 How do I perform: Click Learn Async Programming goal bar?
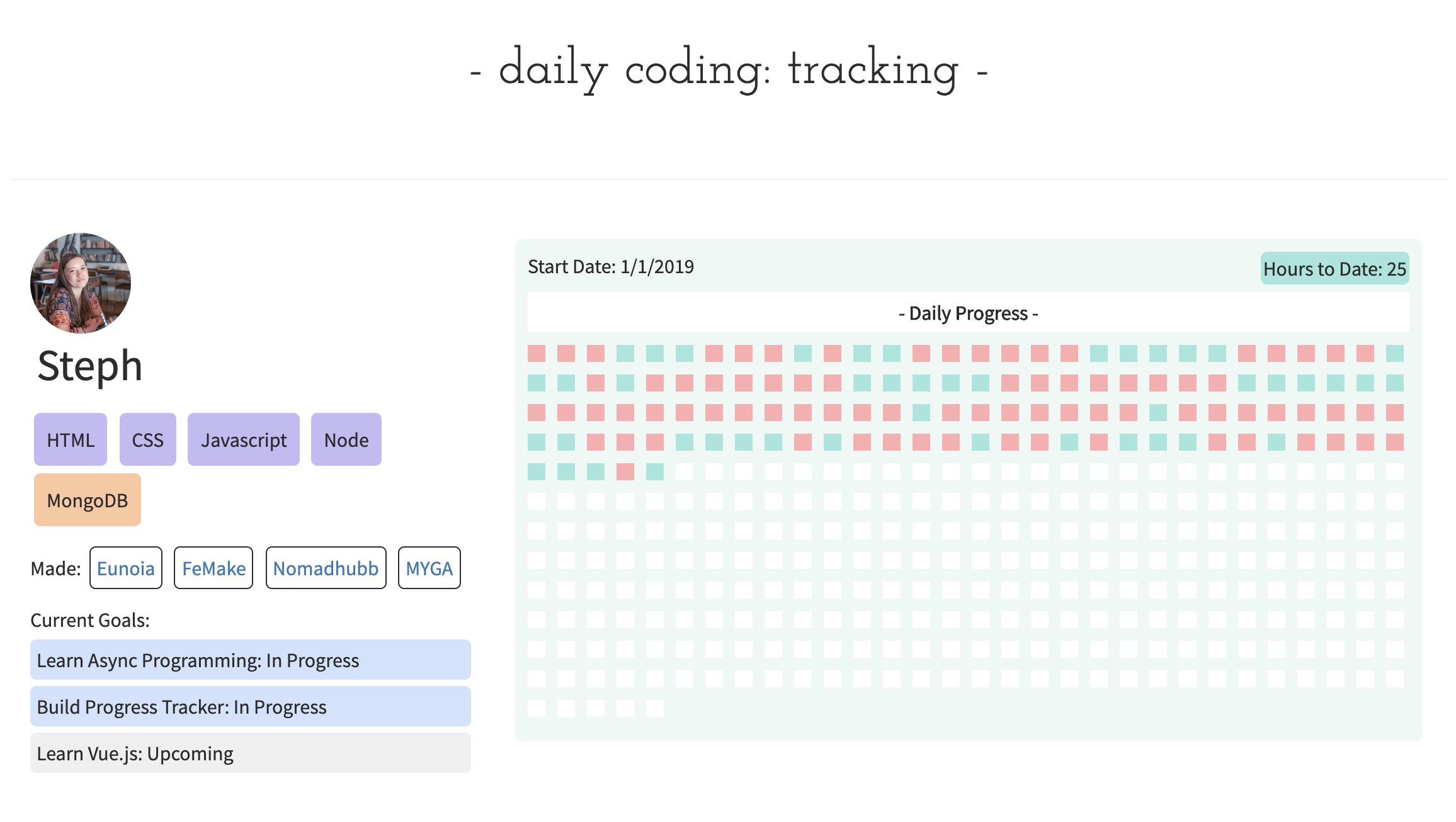click(x=251, y=660)
